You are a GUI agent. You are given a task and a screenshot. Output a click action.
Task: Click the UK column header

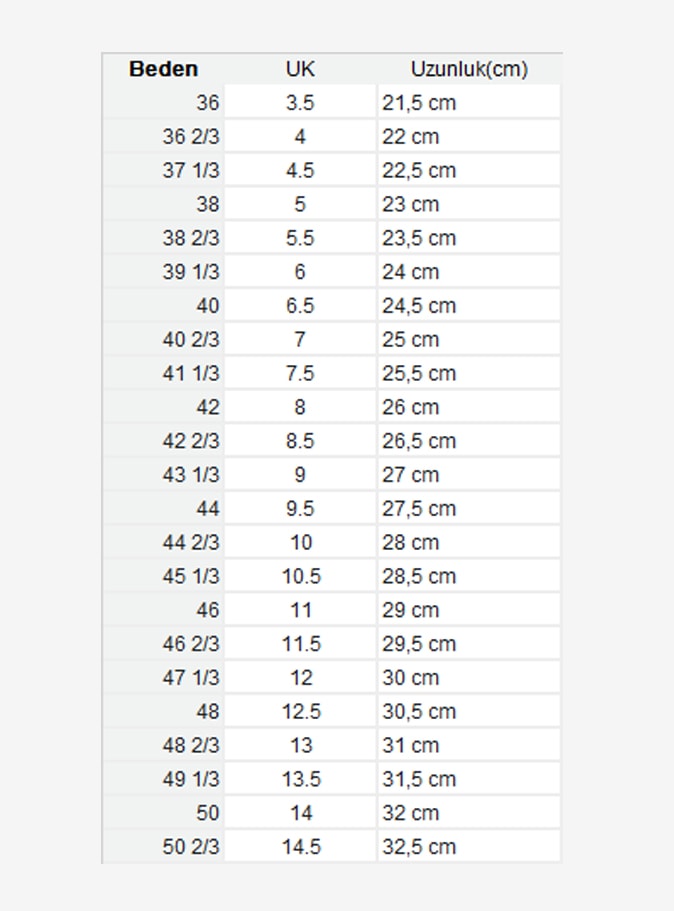[x=300, y=69]
